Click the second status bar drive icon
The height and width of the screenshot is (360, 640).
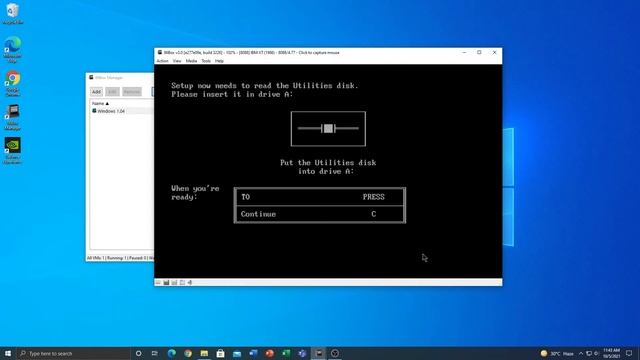tap(166, 282)
